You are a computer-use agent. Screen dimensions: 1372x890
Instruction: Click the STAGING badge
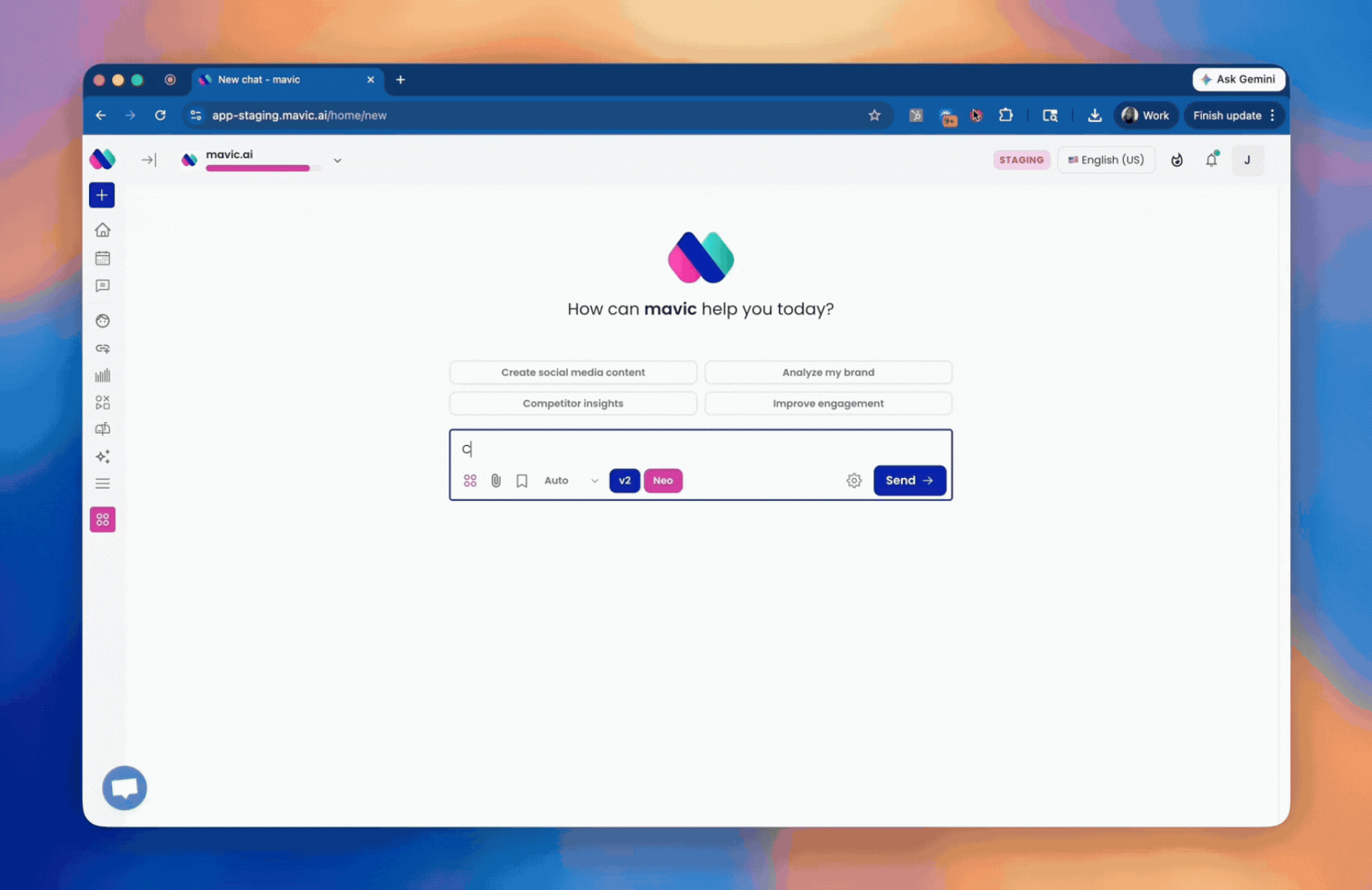(x=1022, y=160)
